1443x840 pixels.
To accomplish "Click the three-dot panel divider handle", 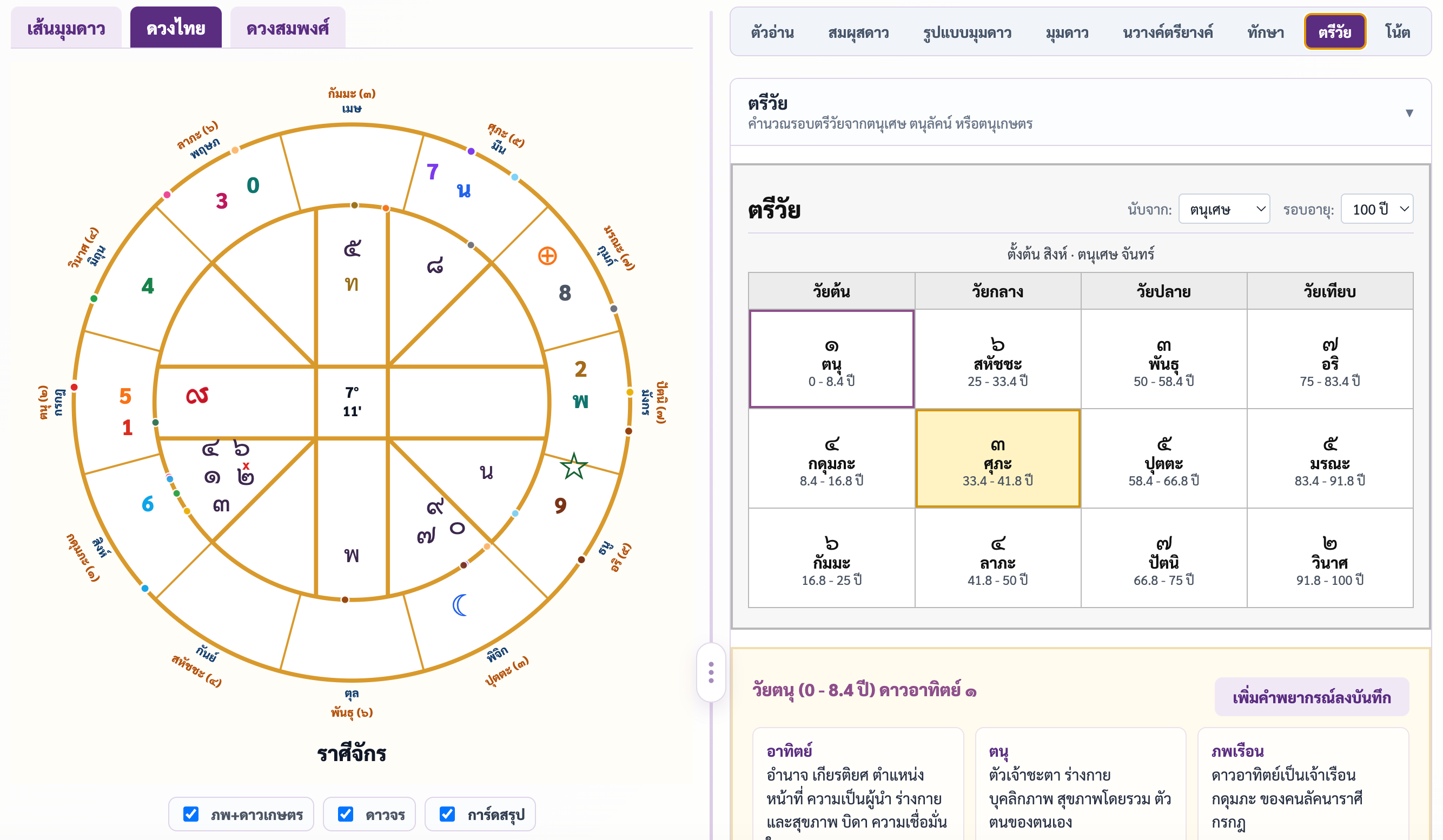I will click(711, 672).
